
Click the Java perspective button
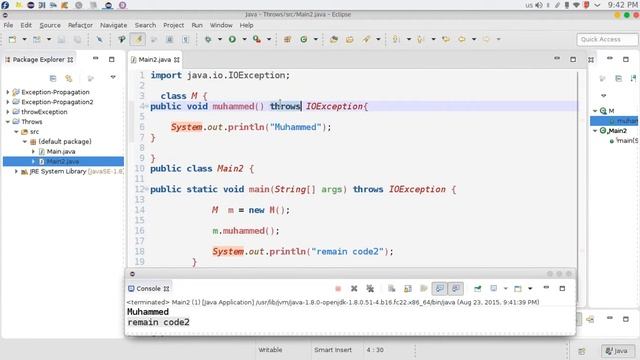[617, 351]
